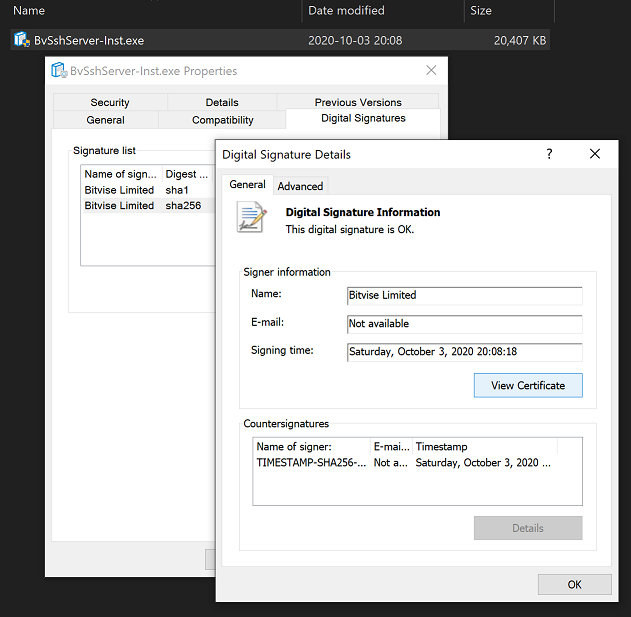Image resolution: width=631 pixels, height=617 pixels.
Task: Select General tab in Digital Signature Details
Action: tap(247, 185)
